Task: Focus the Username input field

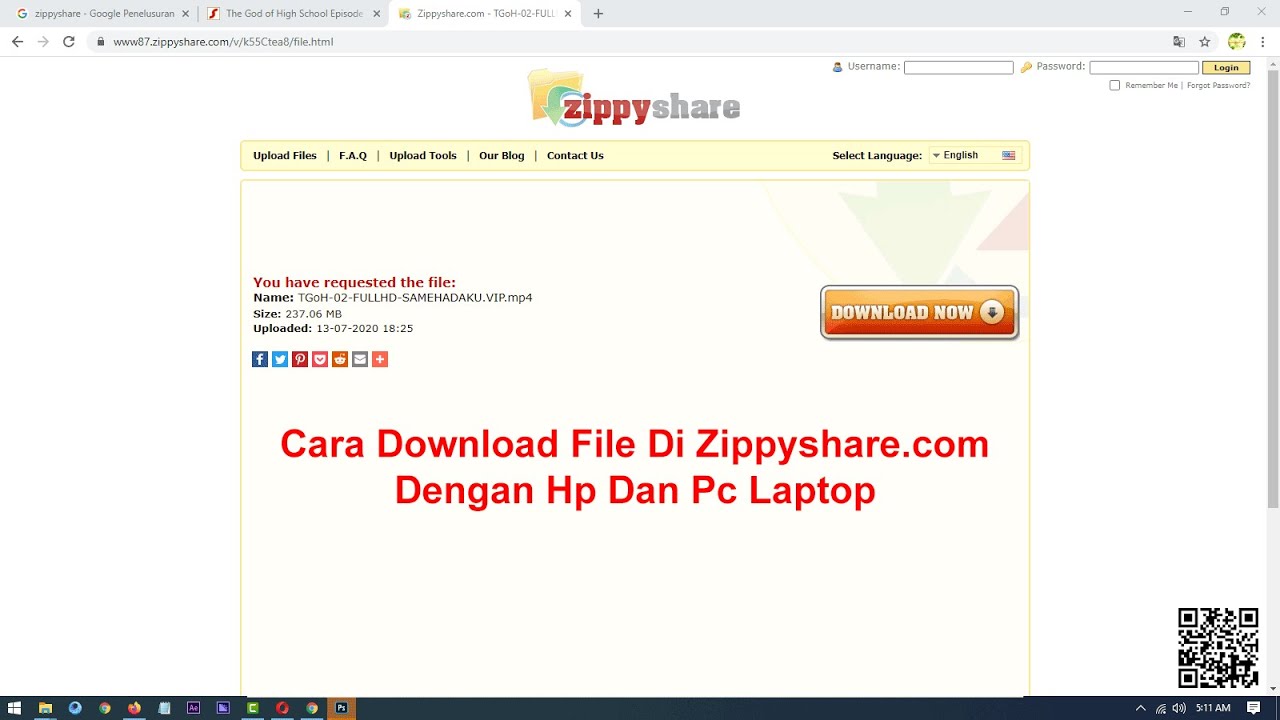Action: click(x=959, y=68)
